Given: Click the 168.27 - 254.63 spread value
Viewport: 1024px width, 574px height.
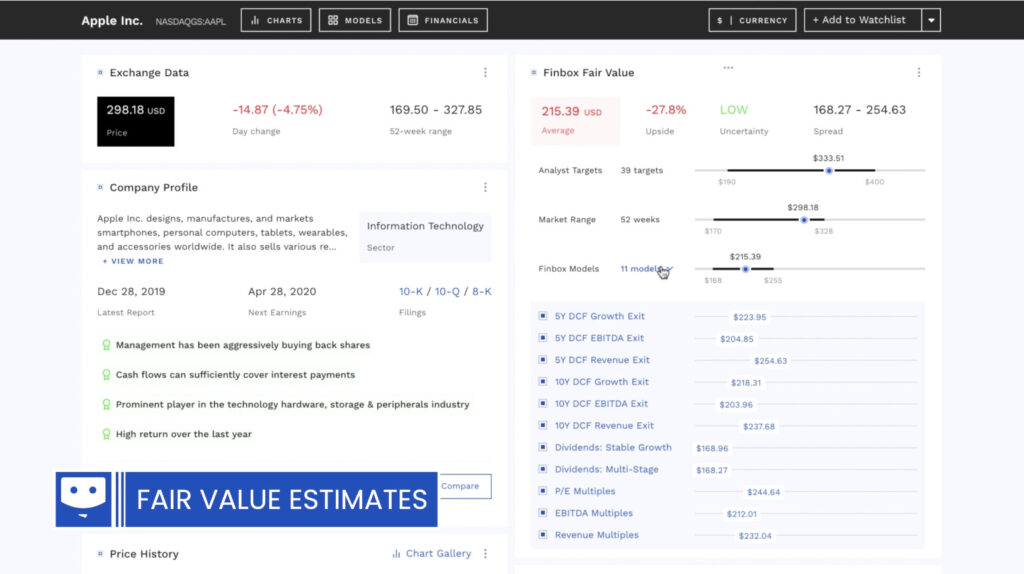Looking at the screenshot, I should point(859,110).
